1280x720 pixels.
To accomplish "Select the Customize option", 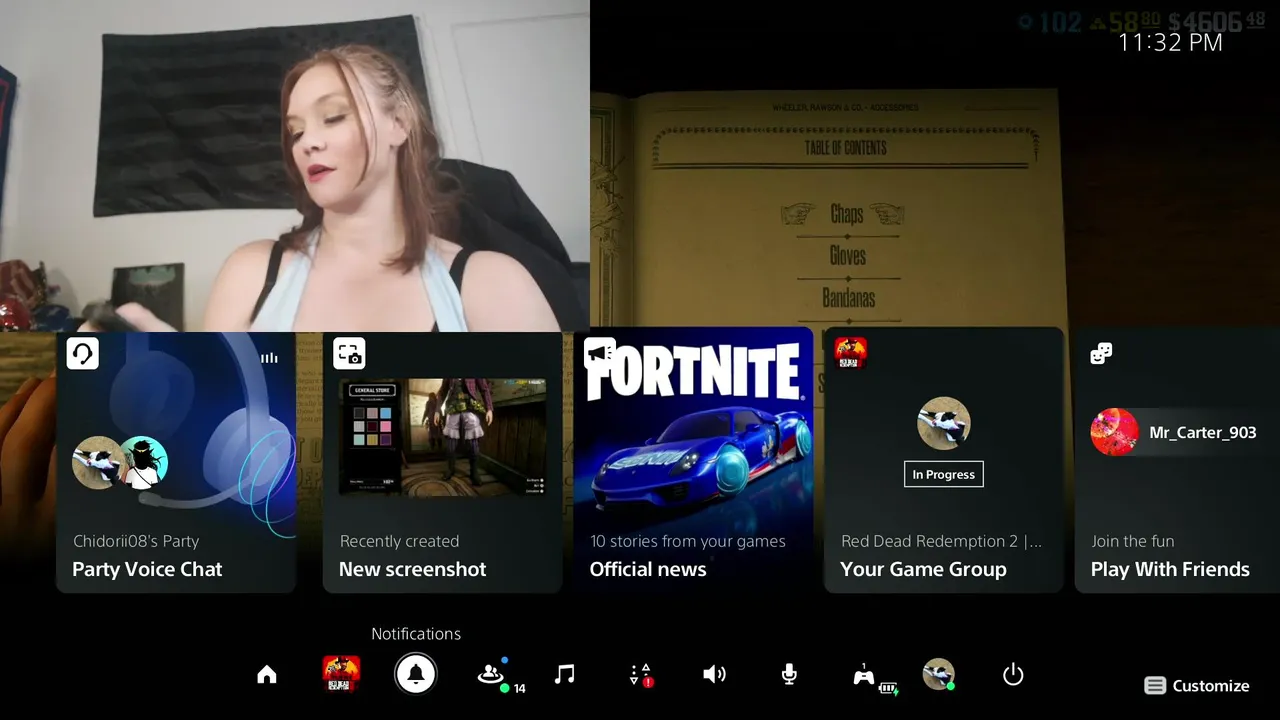I will click(x=1197, y=686).
